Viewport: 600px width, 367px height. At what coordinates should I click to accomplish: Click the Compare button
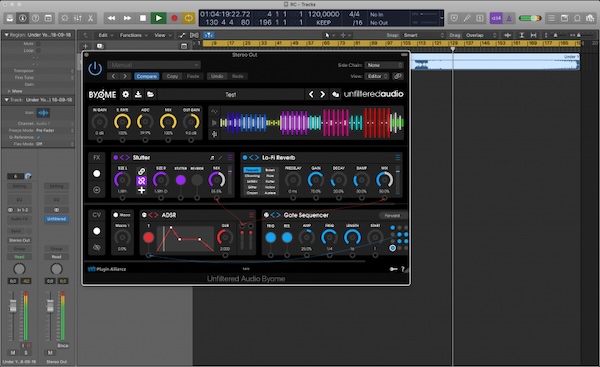coord(147,76)
